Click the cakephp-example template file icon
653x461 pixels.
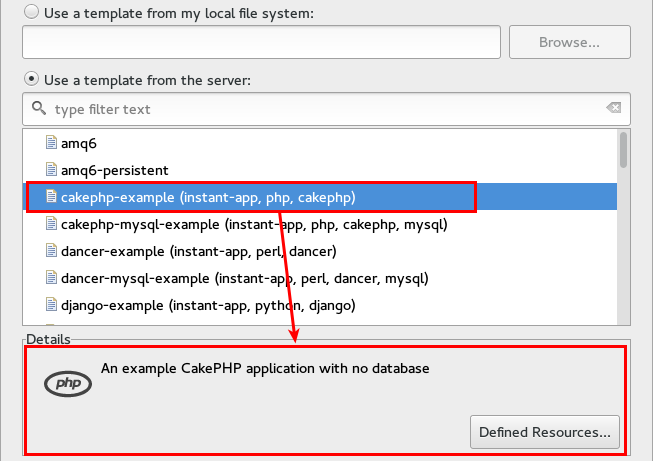51,197
